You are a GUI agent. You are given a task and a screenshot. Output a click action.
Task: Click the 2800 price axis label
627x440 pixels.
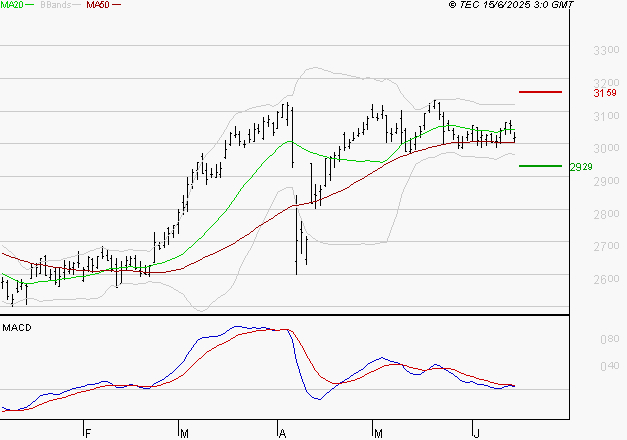tap(606, 214)
